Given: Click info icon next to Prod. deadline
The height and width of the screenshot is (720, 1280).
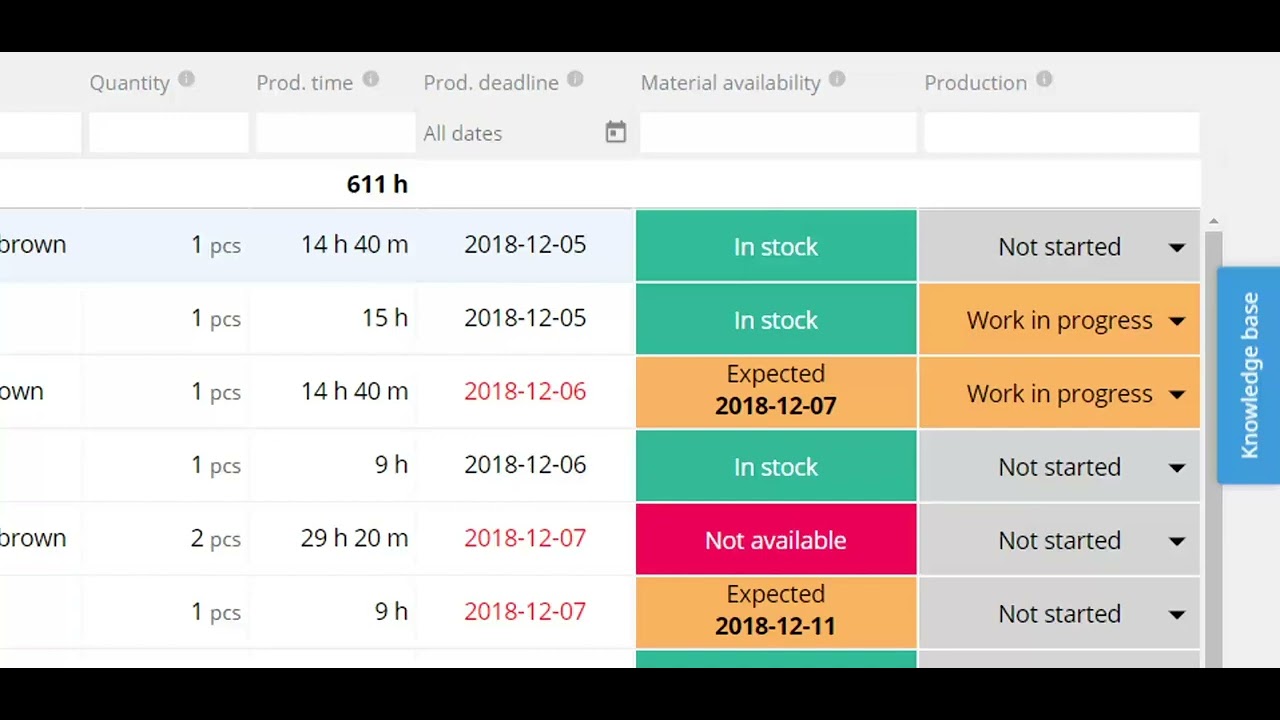Looking at the screenshot, I should point(575,80).
